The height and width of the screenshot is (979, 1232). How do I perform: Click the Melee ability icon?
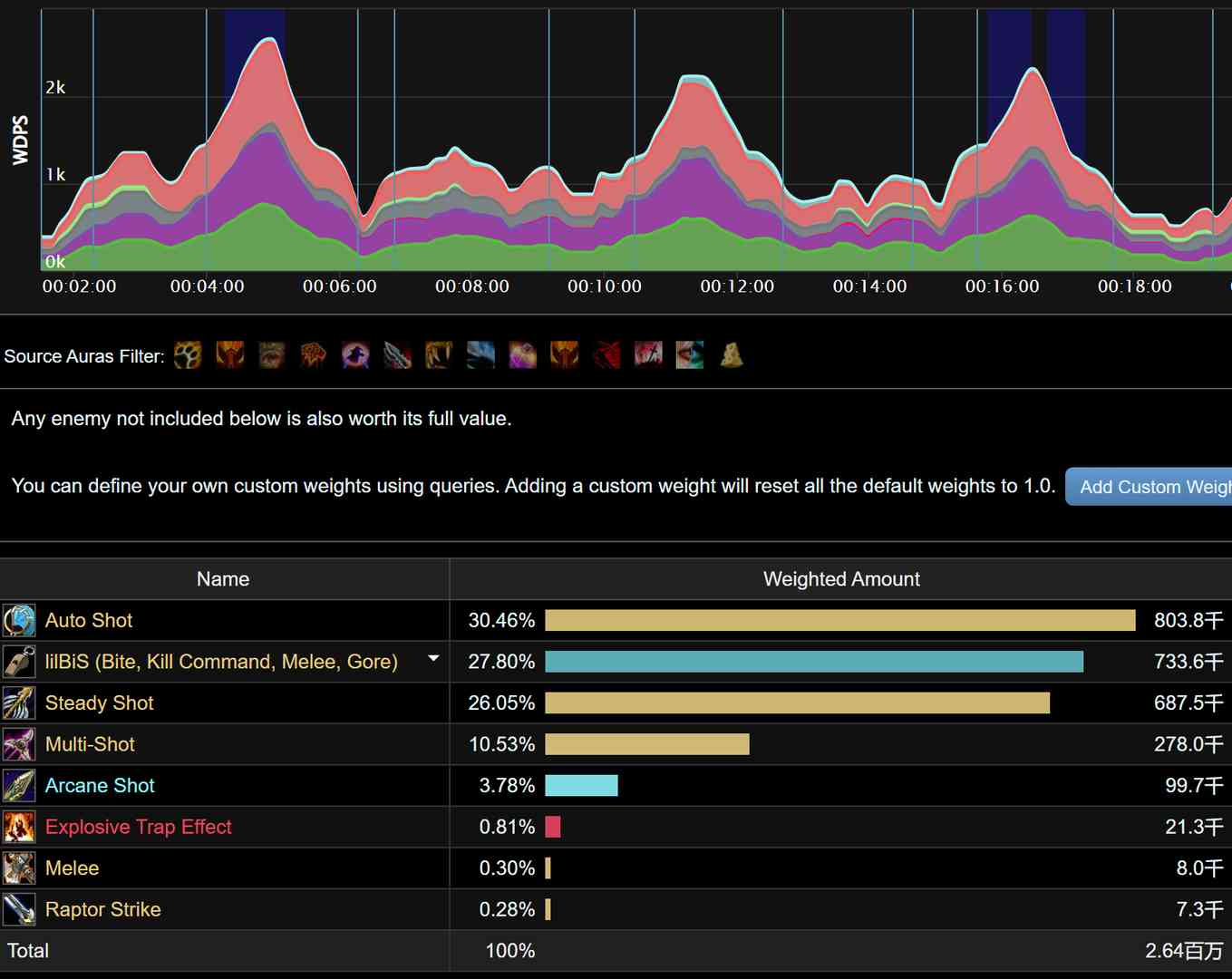(x=19, y=868)
